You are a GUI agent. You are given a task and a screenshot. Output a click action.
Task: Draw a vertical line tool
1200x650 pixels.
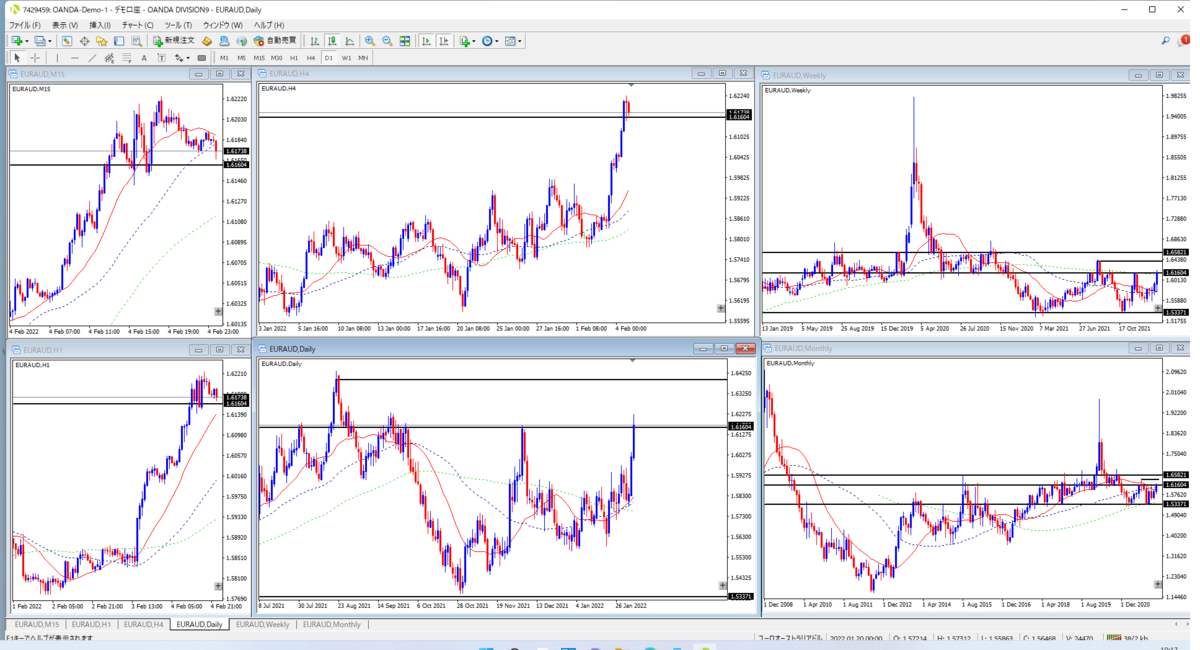(x=57, y=58)
